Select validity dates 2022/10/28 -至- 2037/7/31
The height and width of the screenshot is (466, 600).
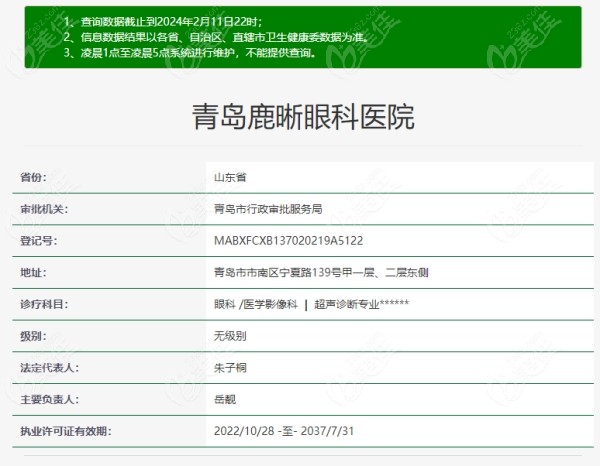(284, 431)
